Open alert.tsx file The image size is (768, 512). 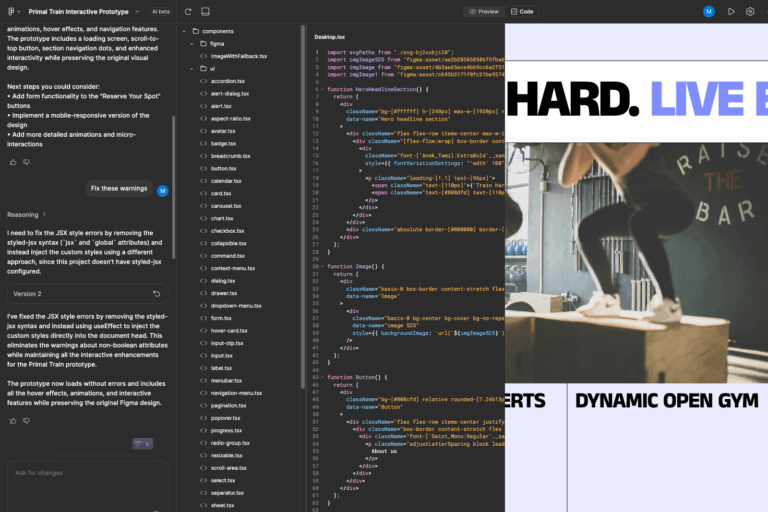pos(221,106)
